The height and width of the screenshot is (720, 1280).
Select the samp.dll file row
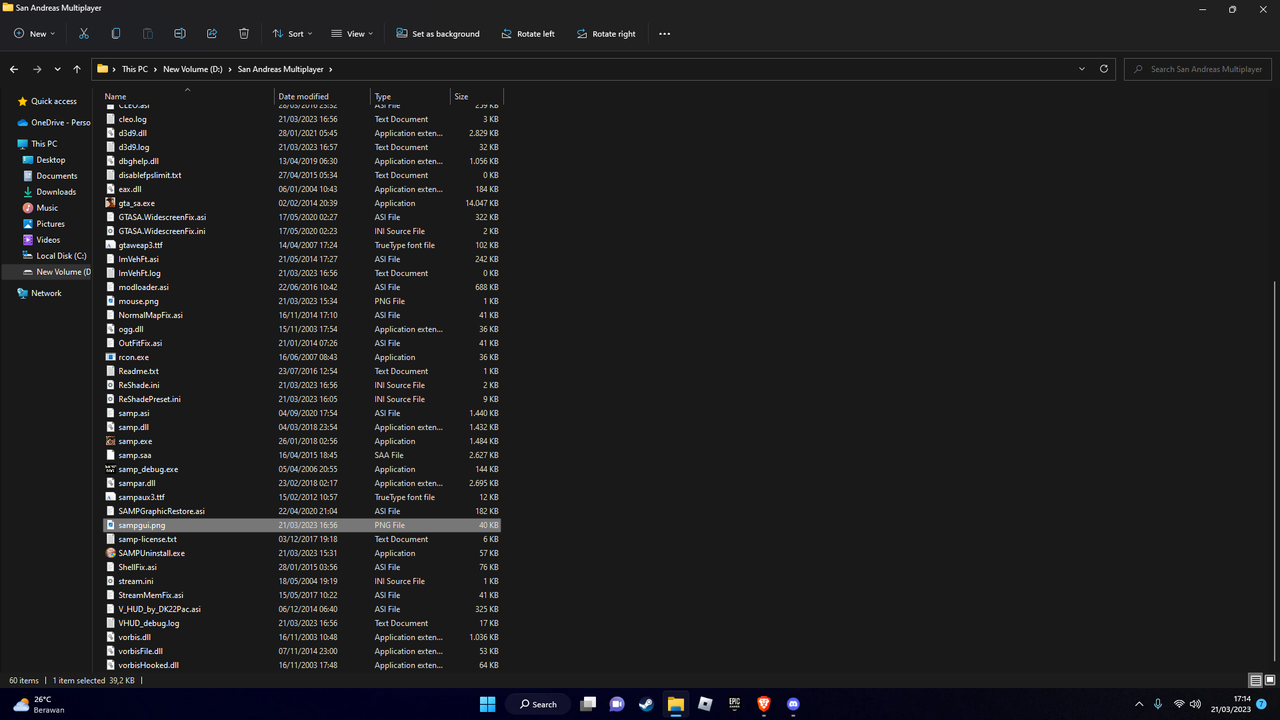(x=302, y=427)
